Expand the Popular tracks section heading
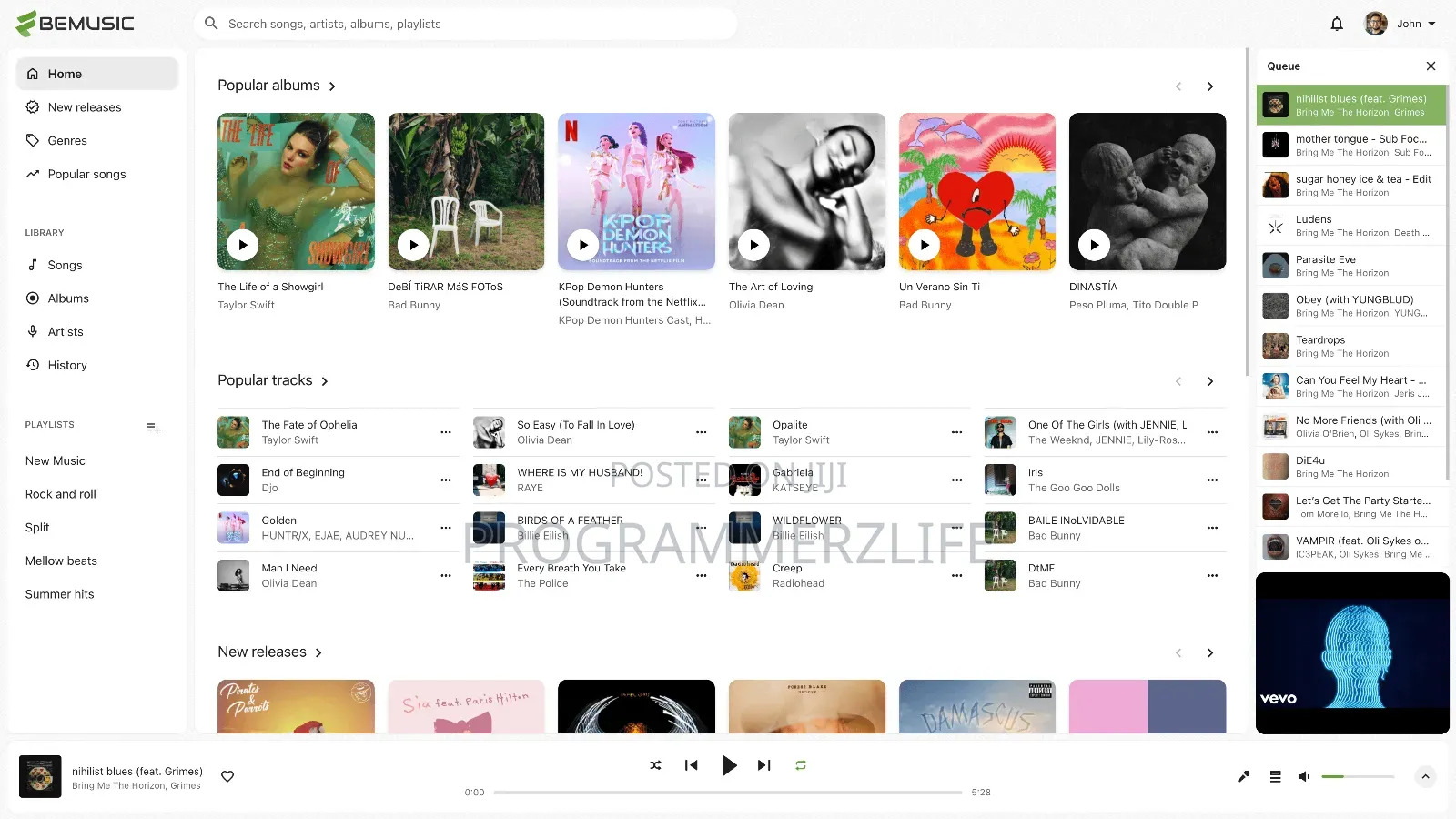 (273, 380)
